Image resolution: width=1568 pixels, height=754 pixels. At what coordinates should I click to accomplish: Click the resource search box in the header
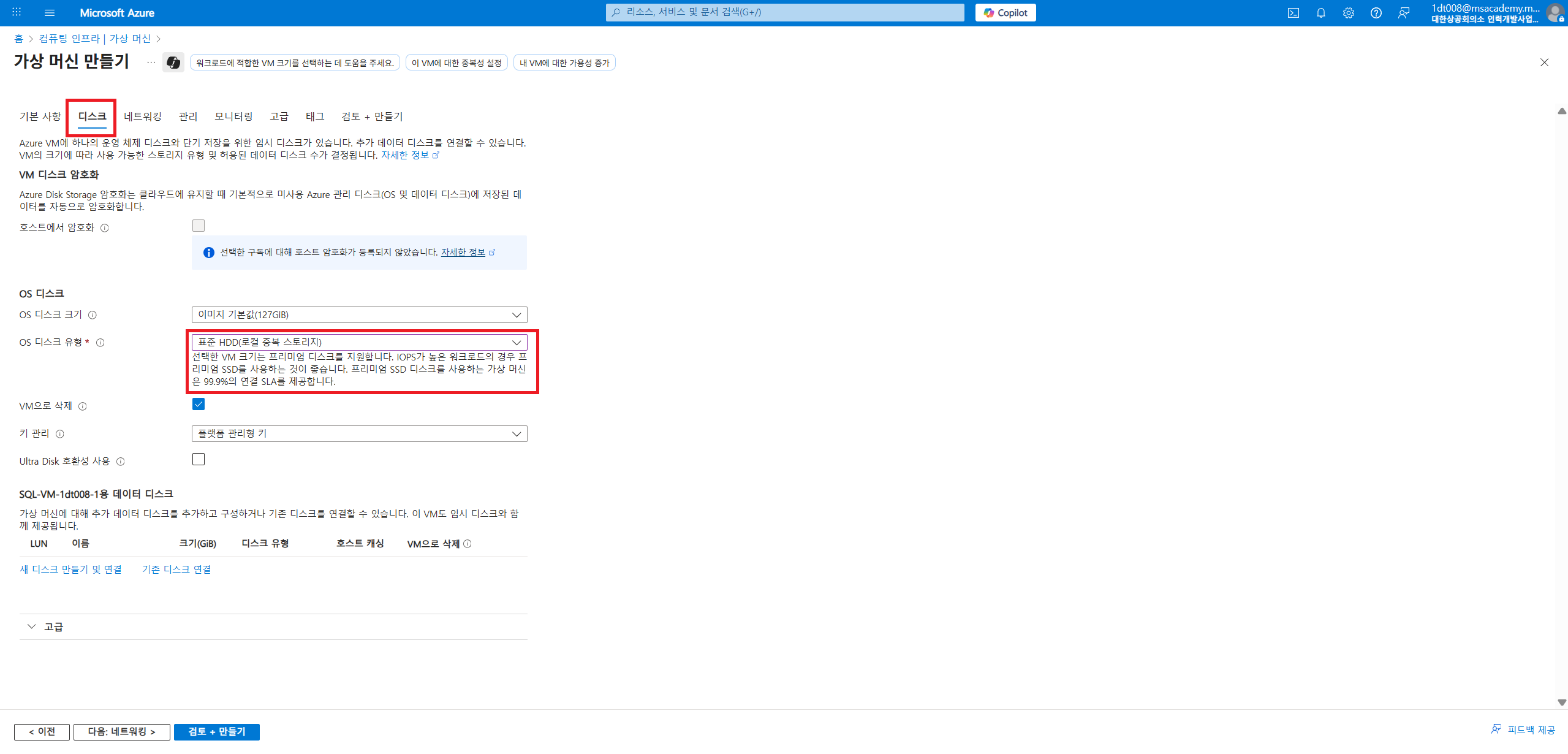click(x=784, y=12)
